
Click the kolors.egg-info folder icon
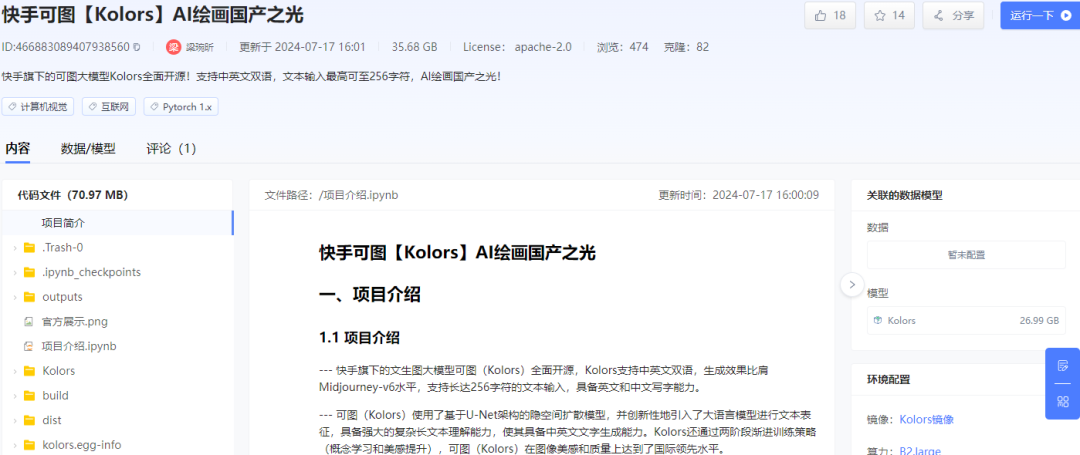tap(29, 445)
